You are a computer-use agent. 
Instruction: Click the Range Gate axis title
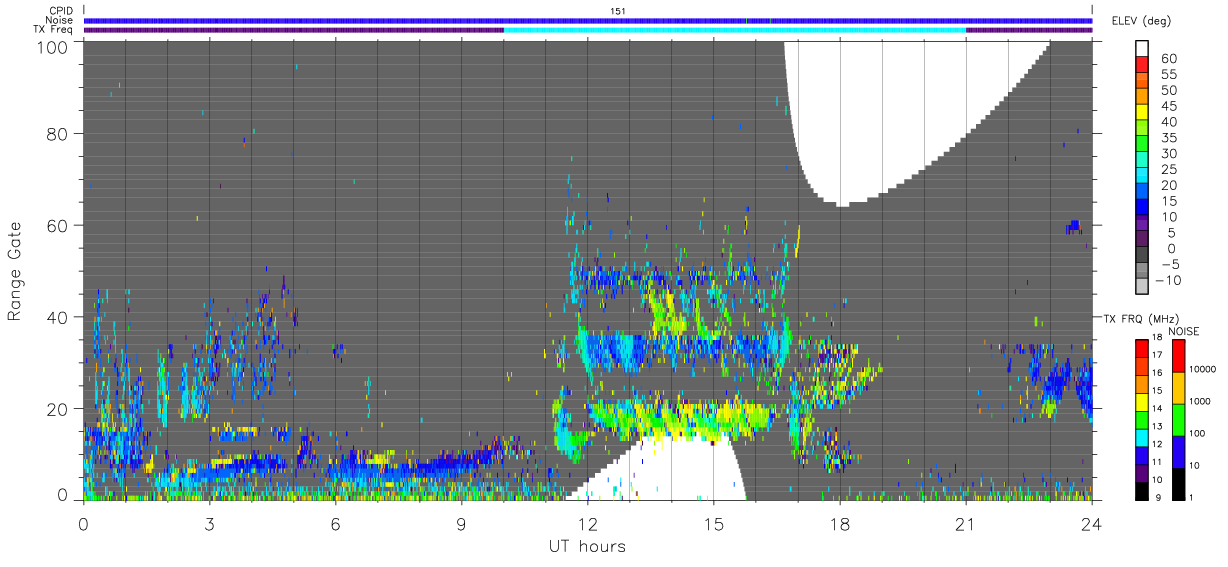(15, 271)
